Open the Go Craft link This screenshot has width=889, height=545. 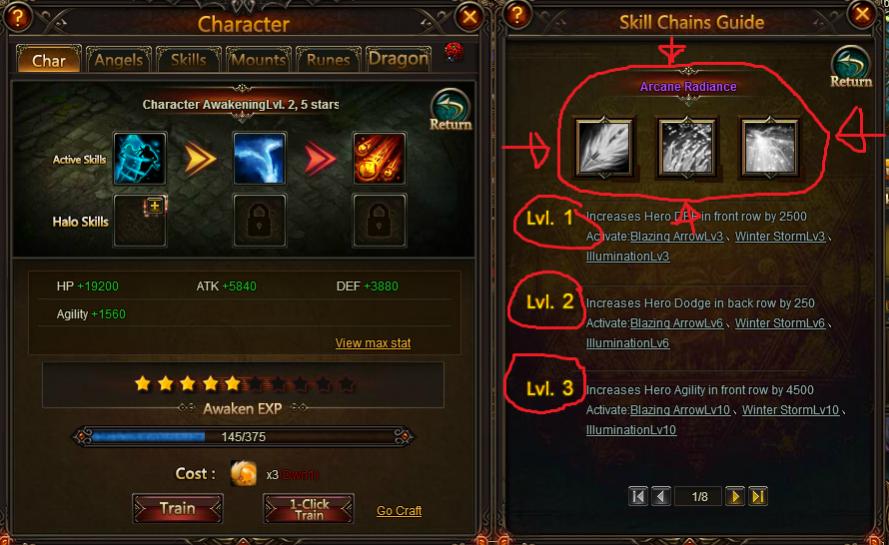399,510
